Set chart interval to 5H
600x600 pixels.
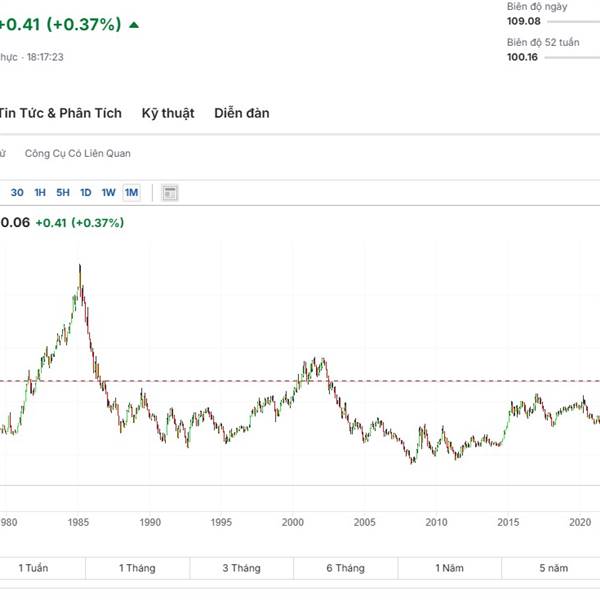point(63,192)
